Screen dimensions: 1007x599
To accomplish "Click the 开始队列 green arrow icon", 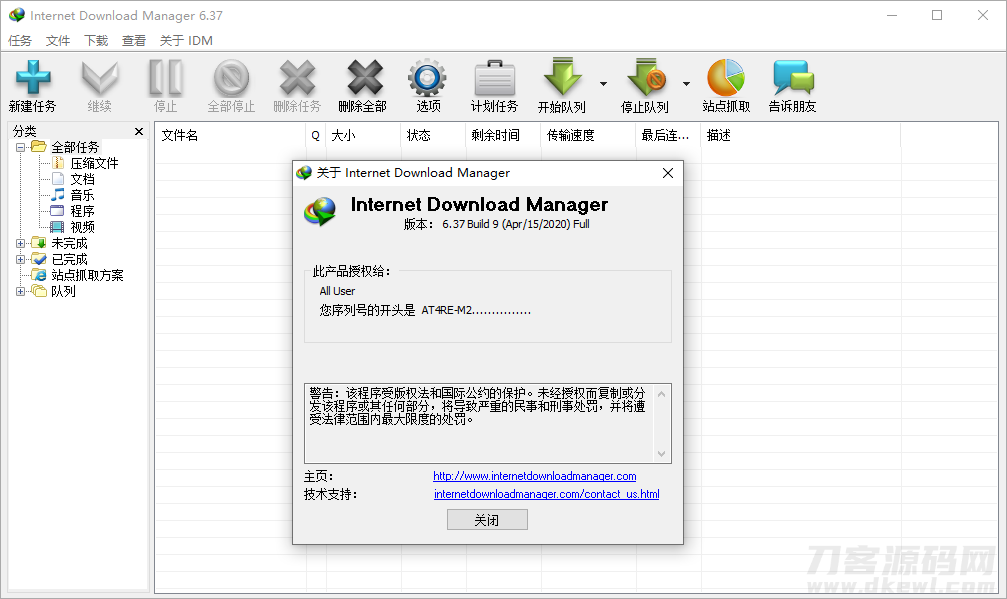I will click(x=562, y=78).
